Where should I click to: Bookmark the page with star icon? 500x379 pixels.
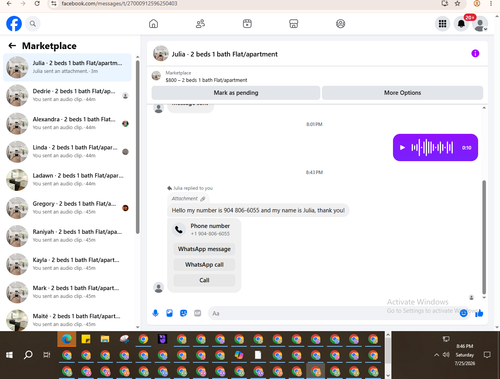coord(457,4)
